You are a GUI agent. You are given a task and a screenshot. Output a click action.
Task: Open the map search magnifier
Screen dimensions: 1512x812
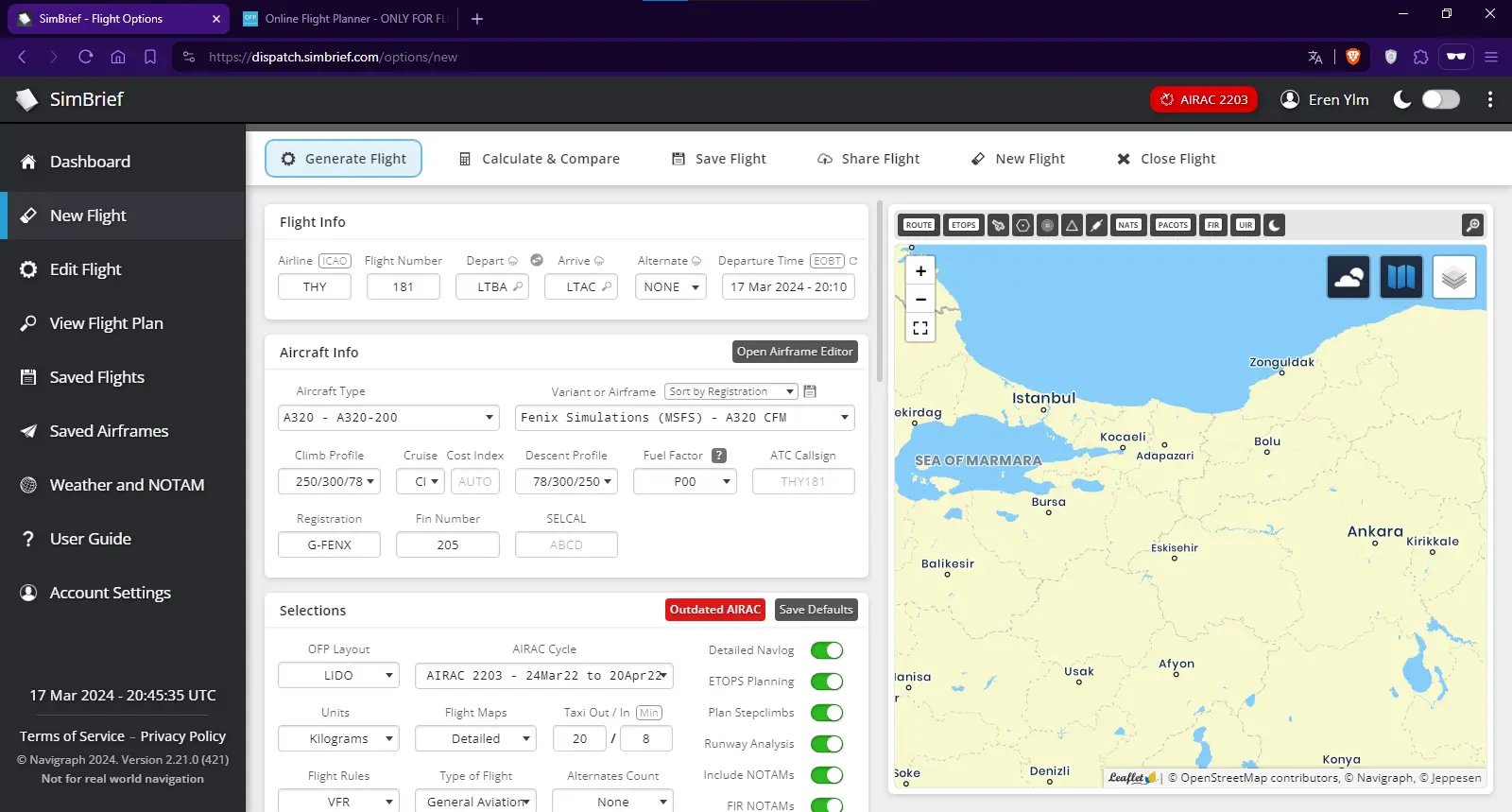click(1472, 225)
